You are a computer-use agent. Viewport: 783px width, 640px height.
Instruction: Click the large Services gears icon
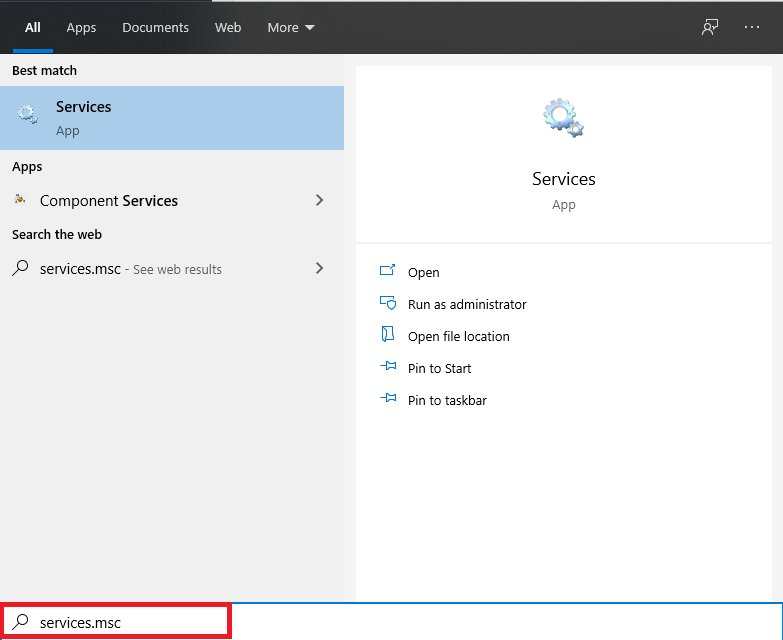coord(563,118)
